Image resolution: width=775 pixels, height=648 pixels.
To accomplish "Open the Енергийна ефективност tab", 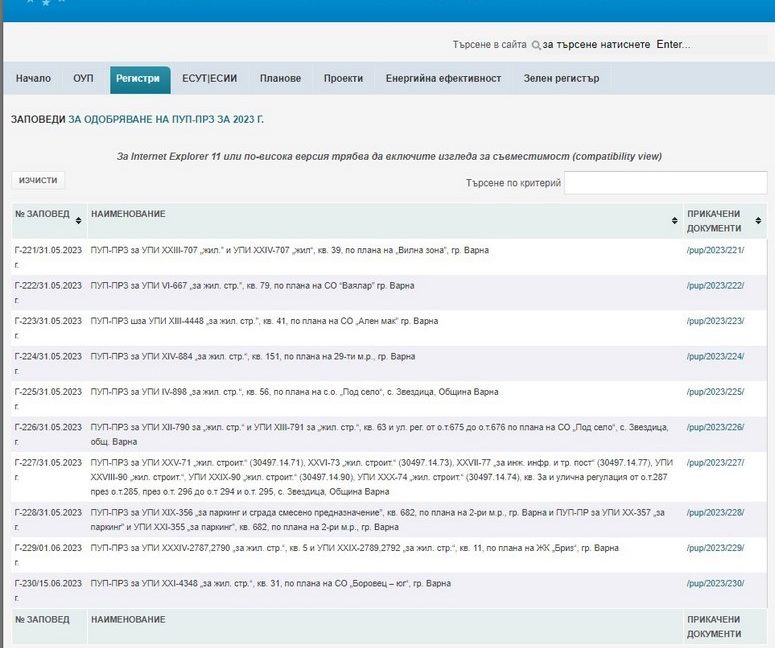I will (443, 79).
